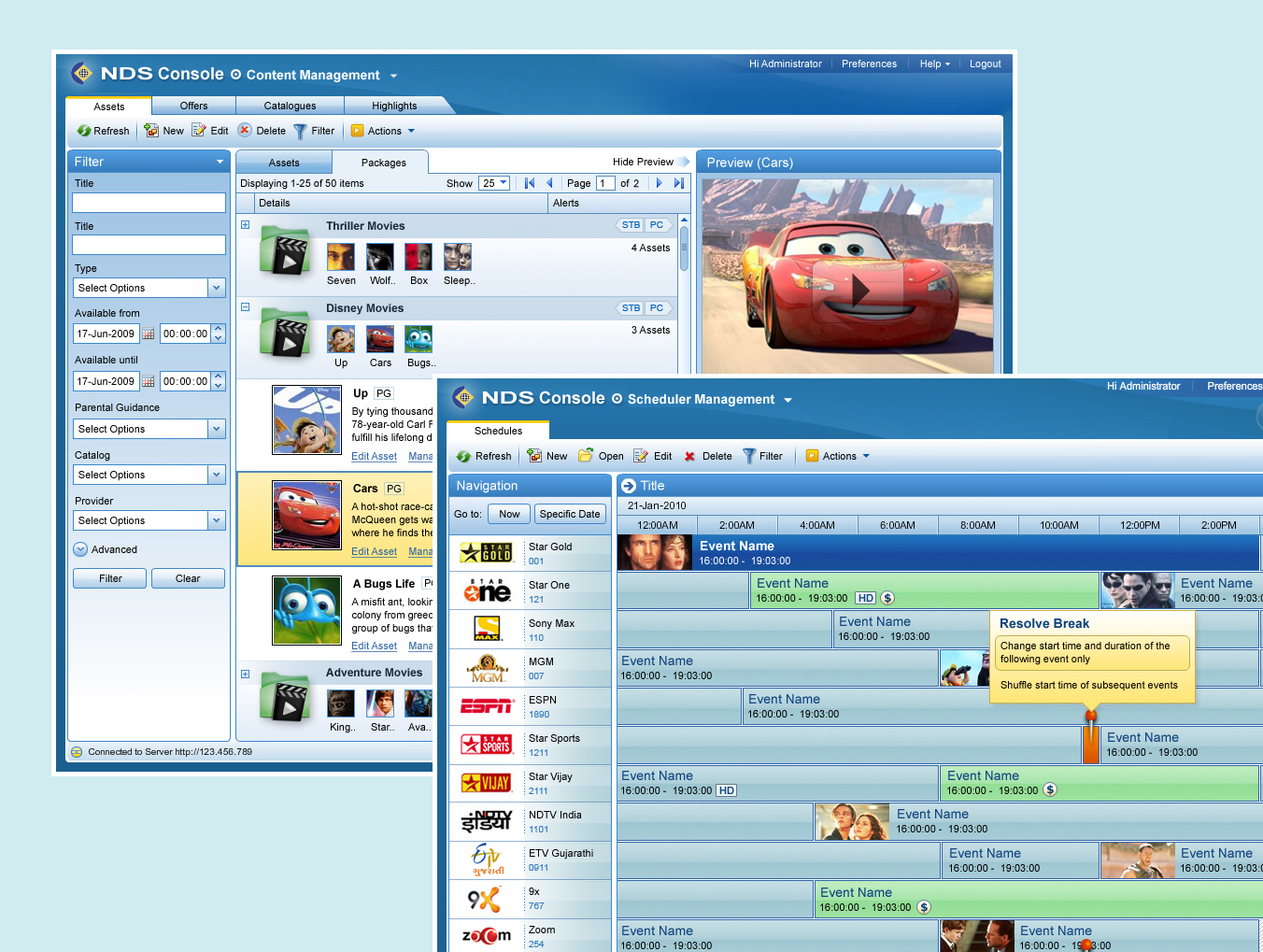1263x952 pixels.
Task: Click the Sony Max channel logo
Action: [487, 629]
